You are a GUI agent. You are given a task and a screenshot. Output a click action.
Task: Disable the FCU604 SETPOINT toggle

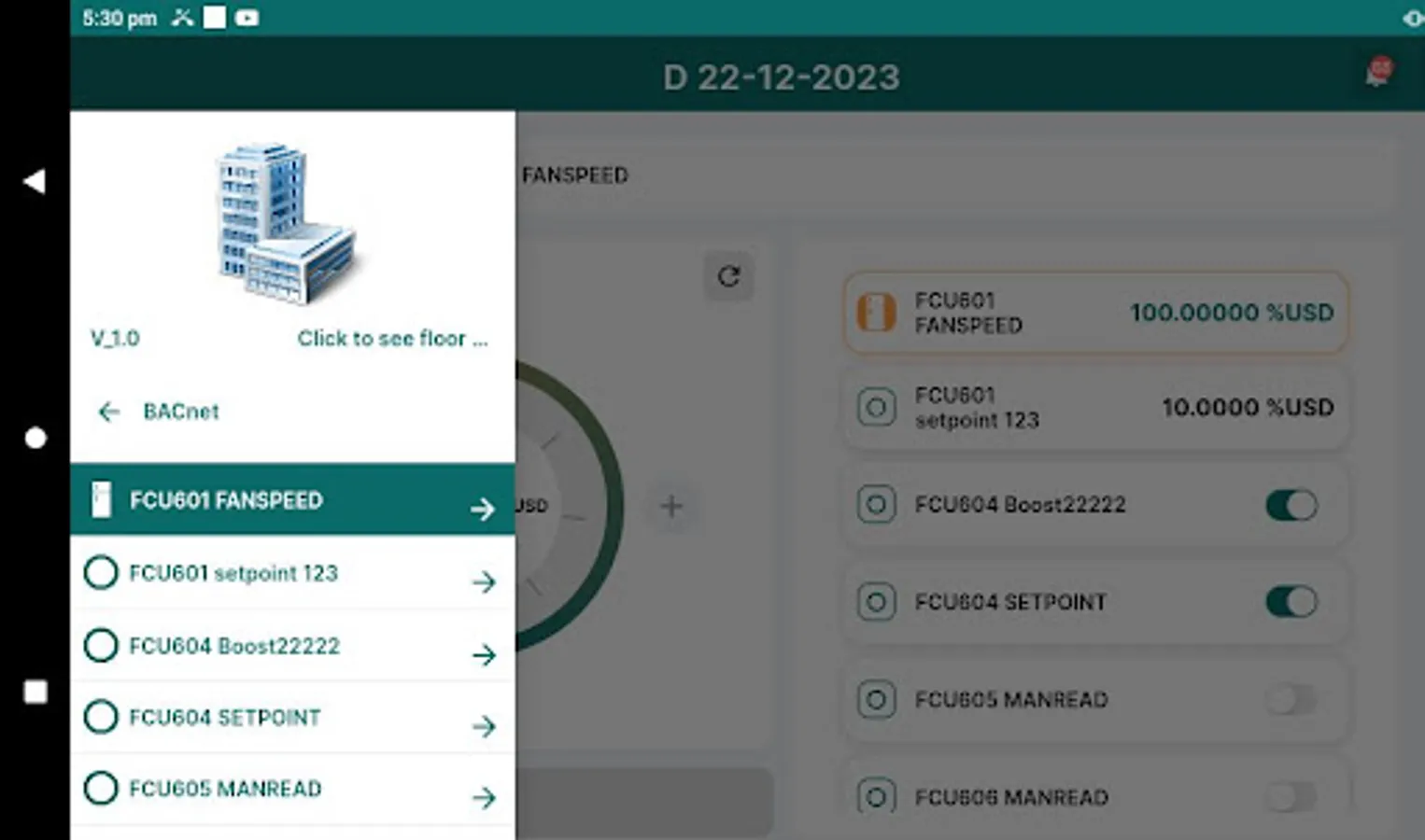(1291, 602)
